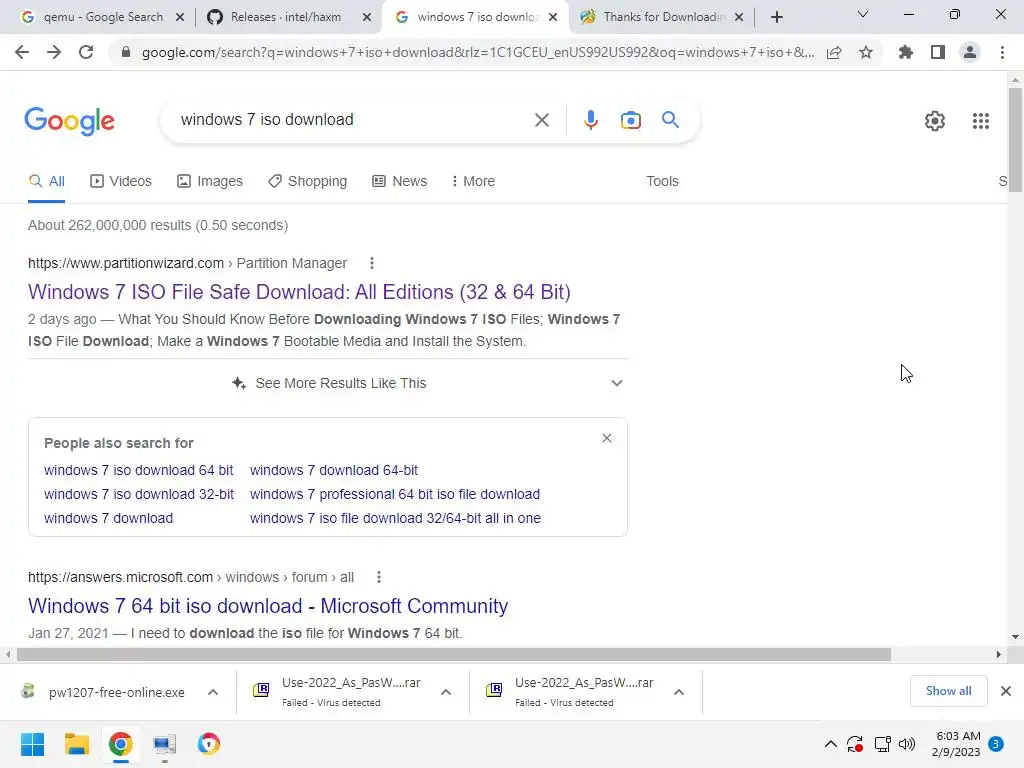Reload the current page
This screenshot has width=1024, height=768.
86,52
